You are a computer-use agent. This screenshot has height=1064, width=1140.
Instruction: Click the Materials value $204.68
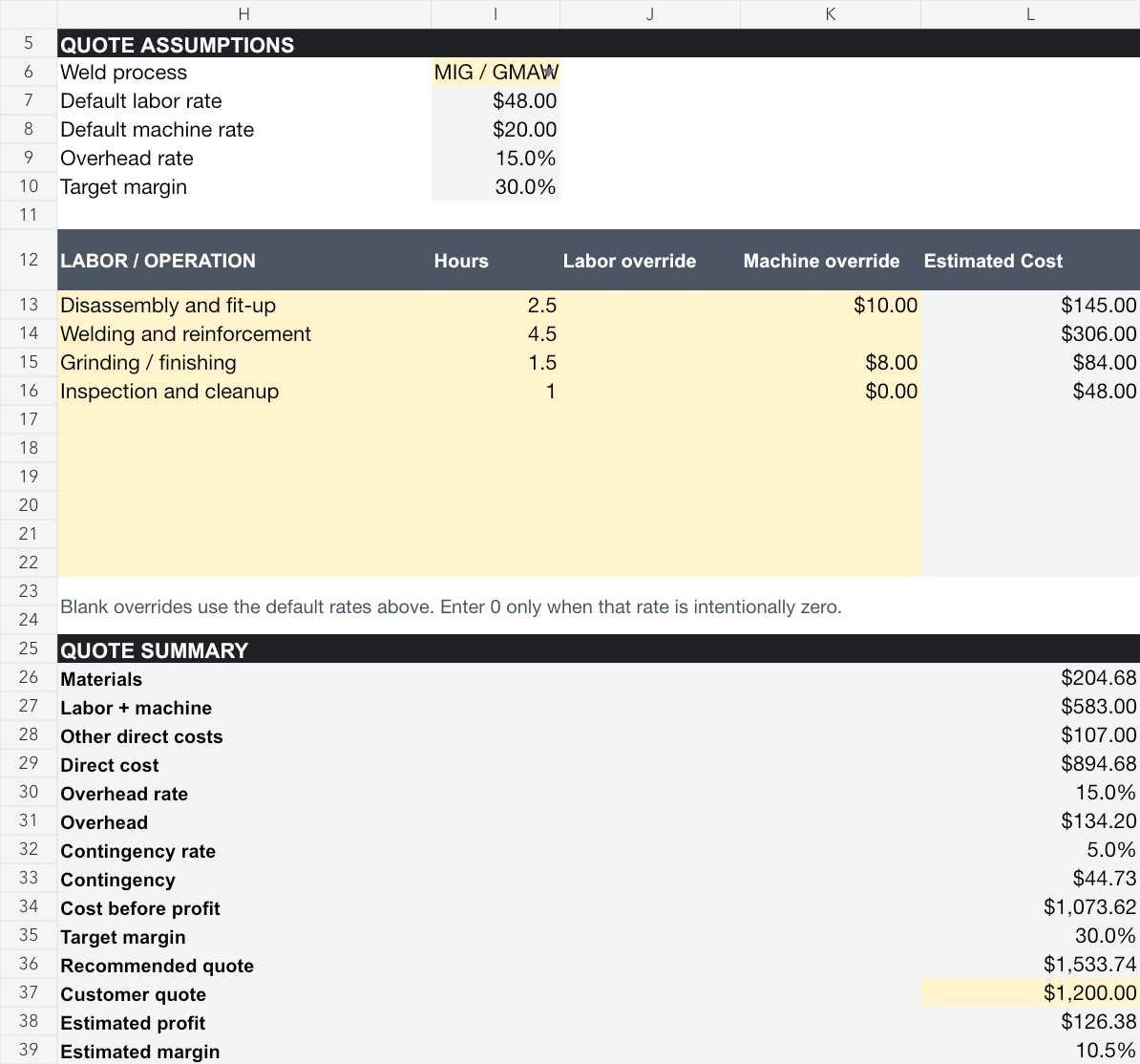point(1030,677)
